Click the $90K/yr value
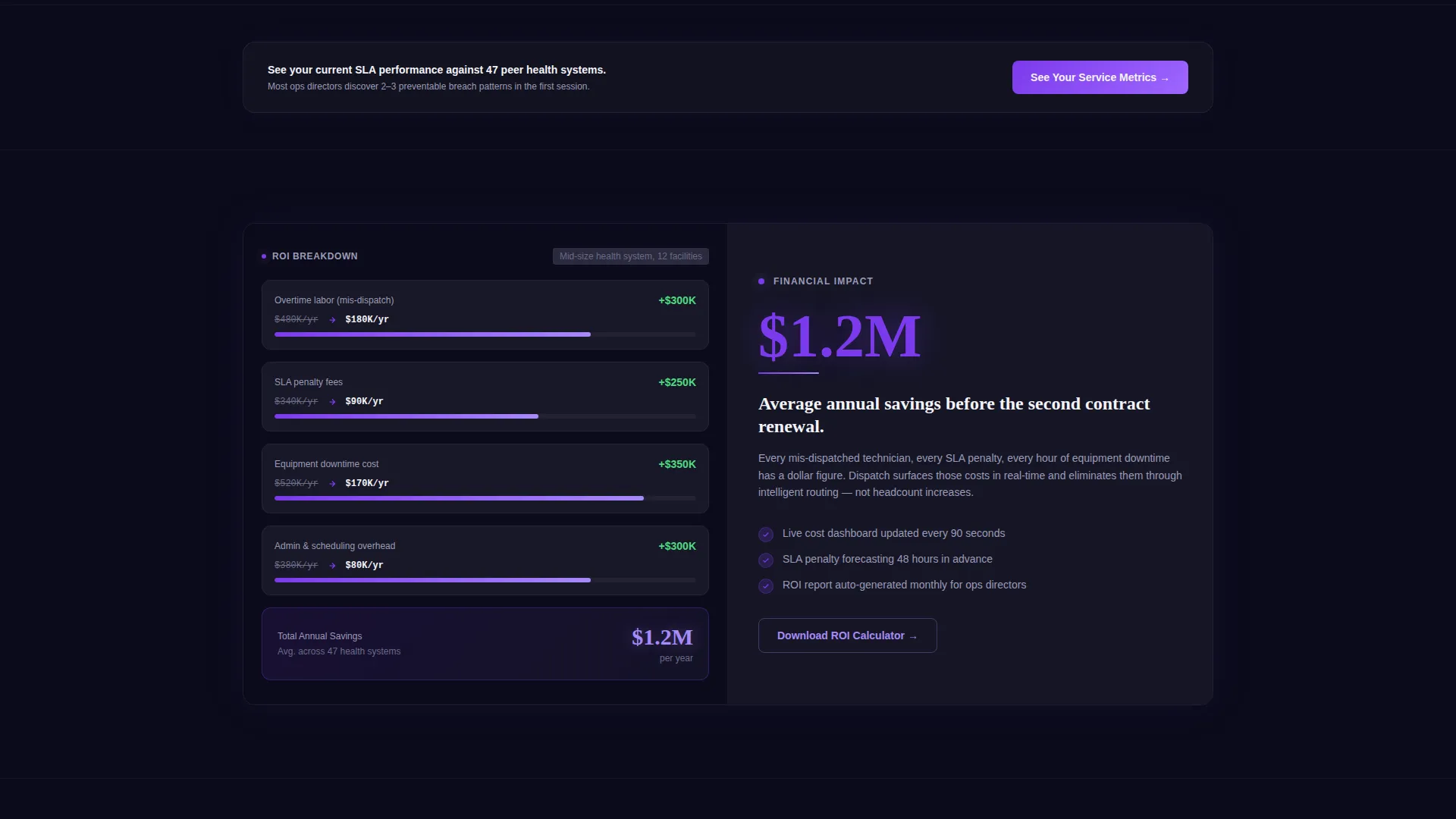This screenshot has height=819, width=1456. pyautogui.click(x=364, y=401)
